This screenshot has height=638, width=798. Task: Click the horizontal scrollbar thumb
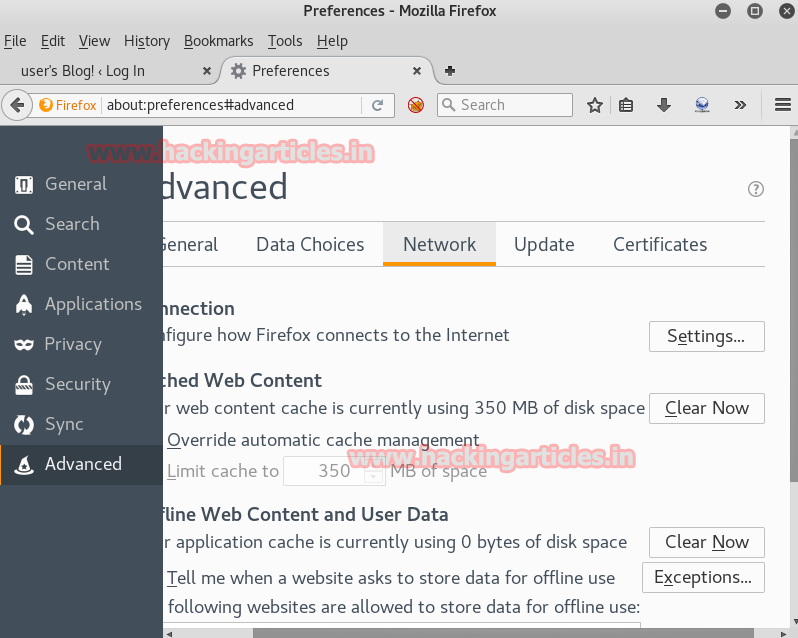504,633
